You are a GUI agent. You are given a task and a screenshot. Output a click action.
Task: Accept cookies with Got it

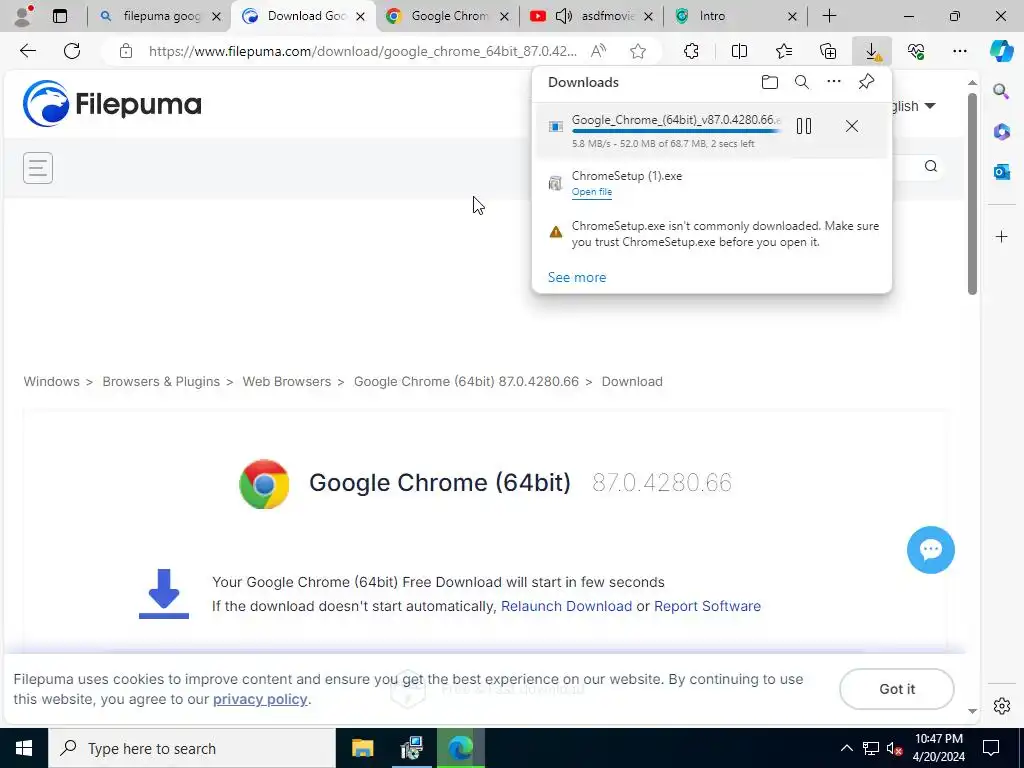(x=897, y=689)
